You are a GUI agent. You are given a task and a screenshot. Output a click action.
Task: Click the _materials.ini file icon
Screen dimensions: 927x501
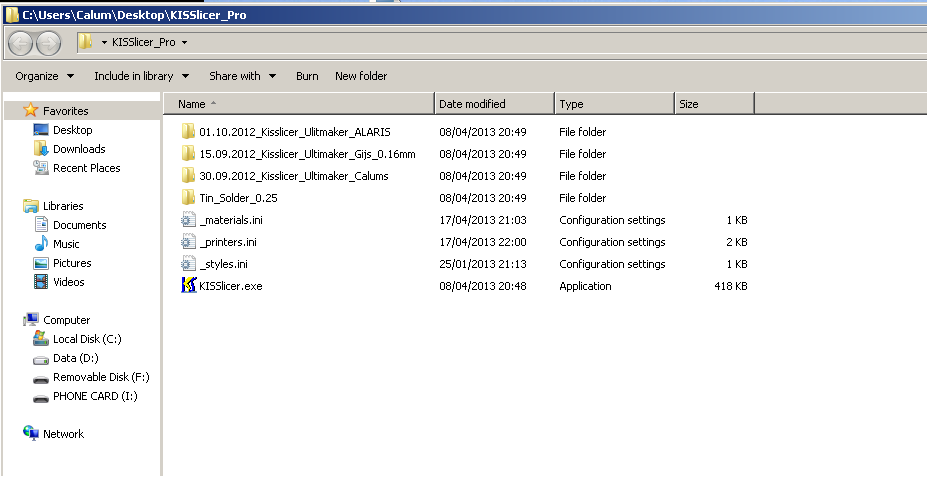pyautogui.click(x=189, y=220)
